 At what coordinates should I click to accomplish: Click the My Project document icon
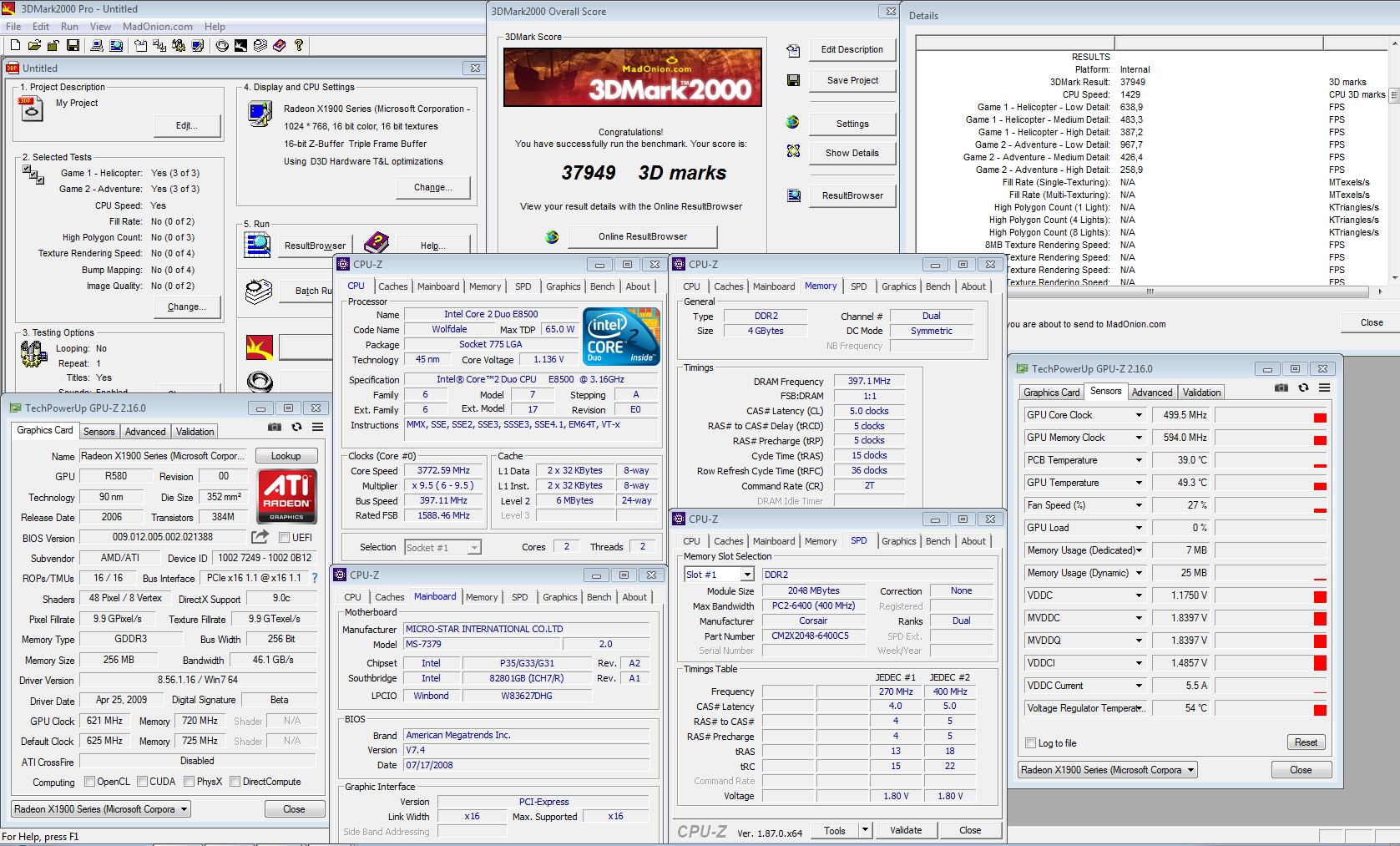point(31,108)
